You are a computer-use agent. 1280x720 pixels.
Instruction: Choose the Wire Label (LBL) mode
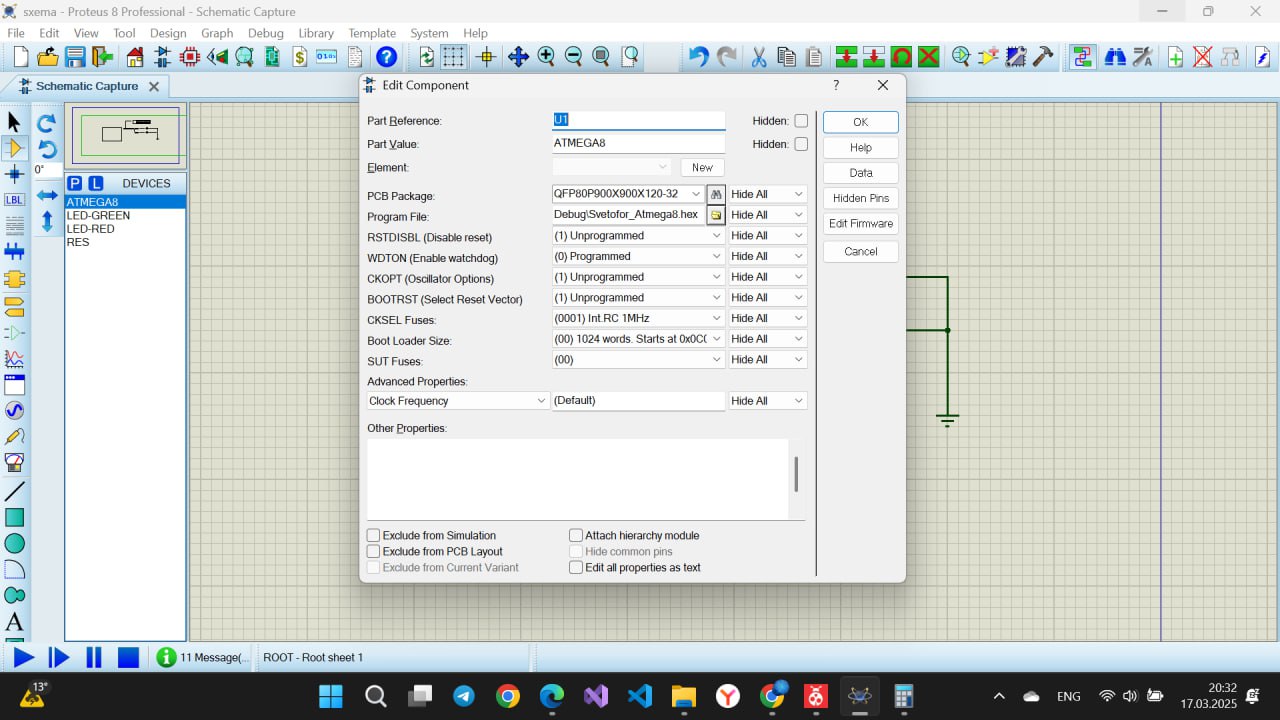tap(14, 200)
